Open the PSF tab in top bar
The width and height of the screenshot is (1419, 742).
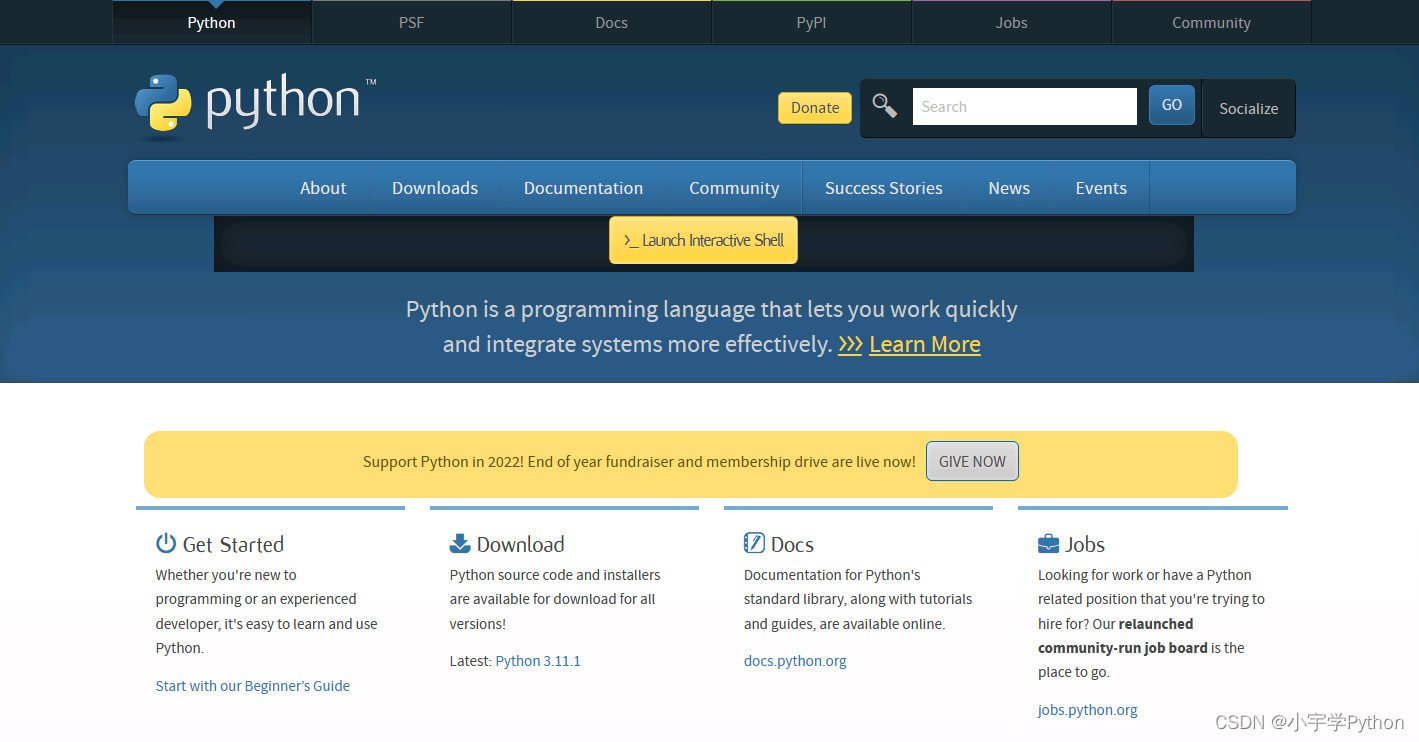click(x=412, y=22)
